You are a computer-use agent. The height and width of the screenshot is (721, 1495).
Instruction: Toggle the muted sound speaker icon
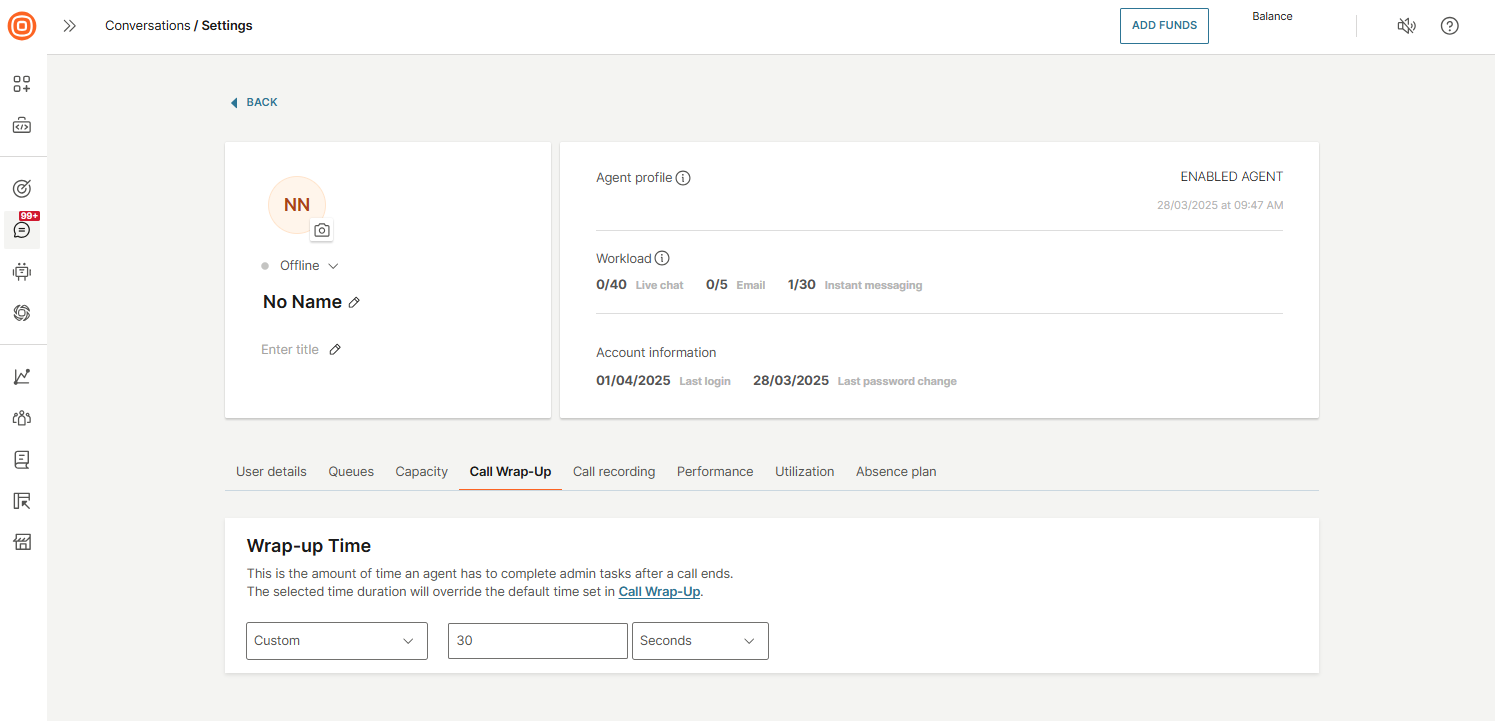(1406, 26)
